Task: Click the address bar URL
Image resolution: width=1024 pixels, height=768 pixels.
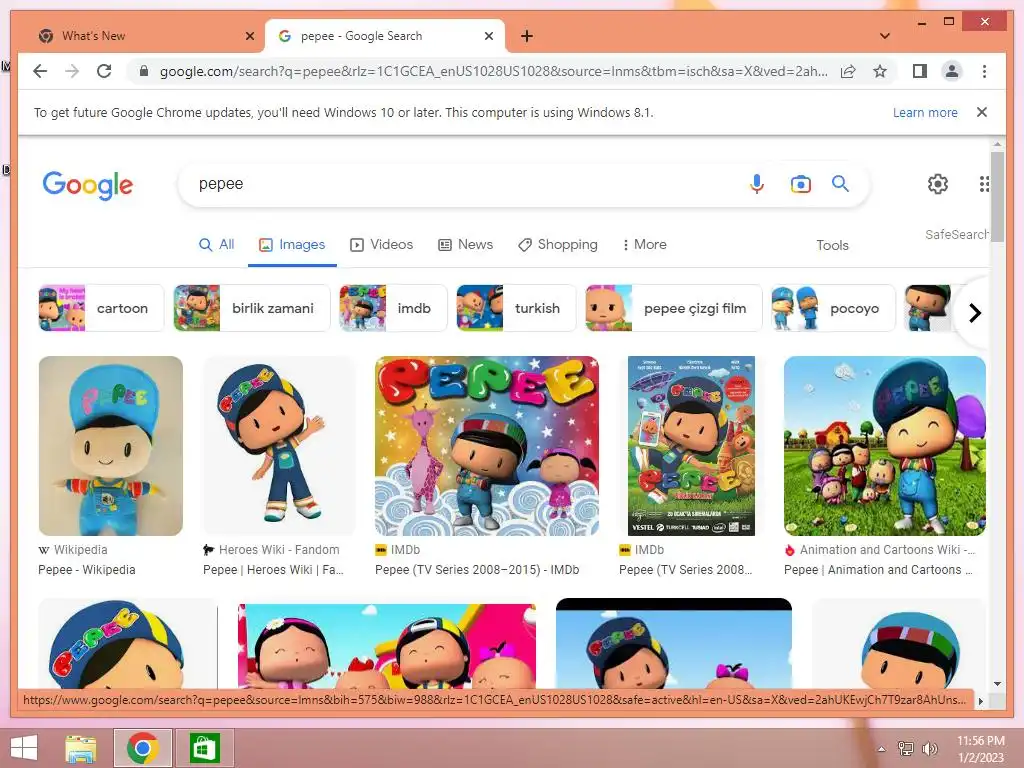Action: (493, 71)
